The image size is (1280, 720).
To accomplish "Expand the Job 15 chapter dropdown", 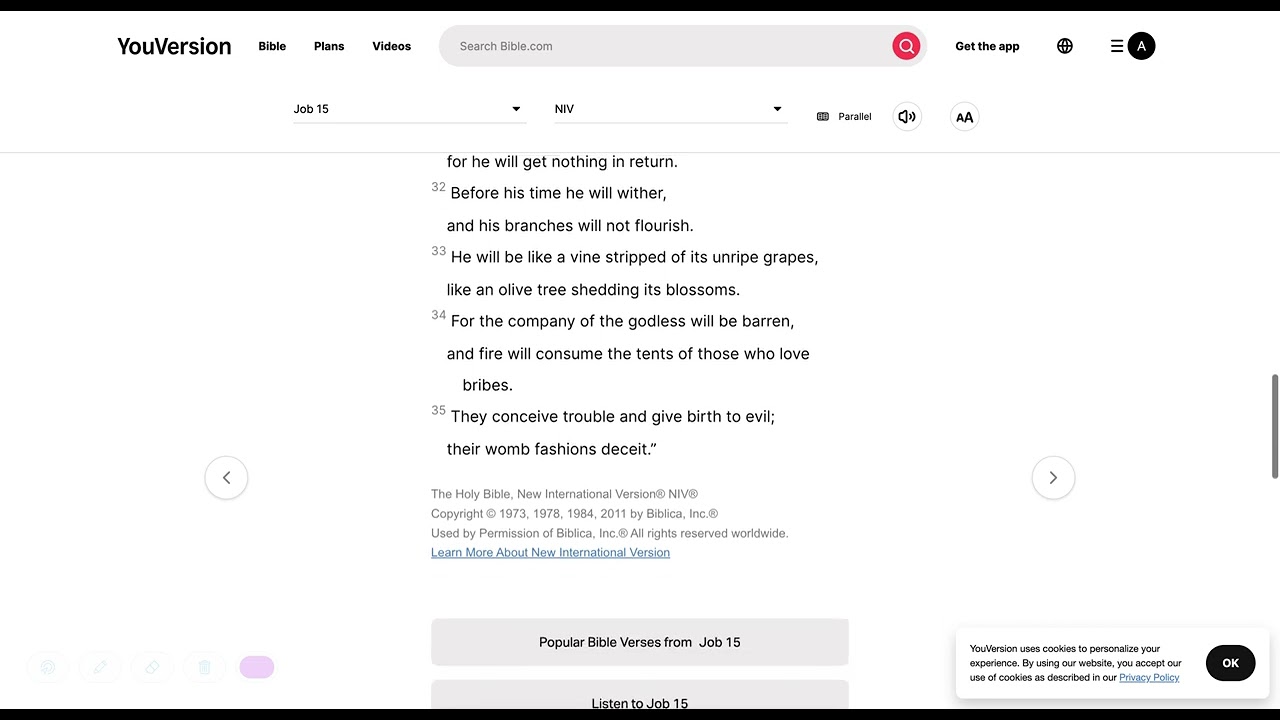I will 408,109.
